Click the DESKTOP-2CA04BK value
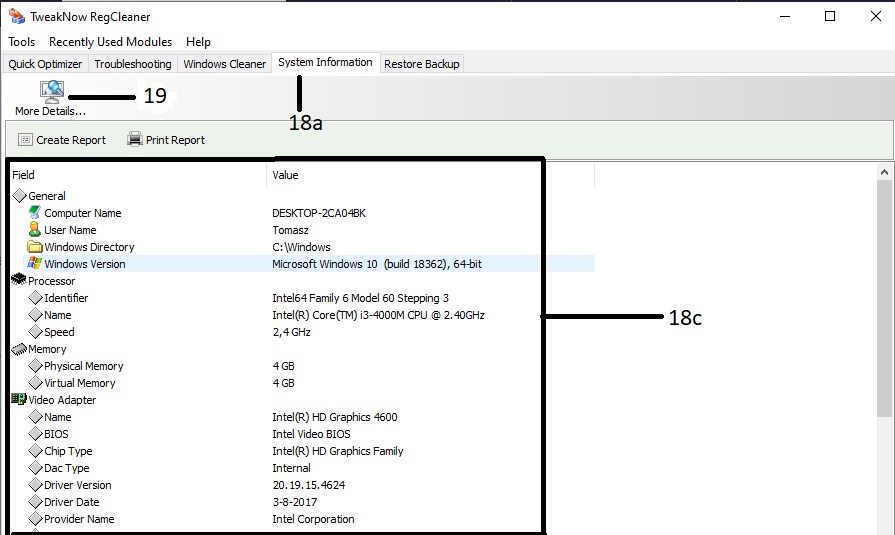 (x=319, y=213)
